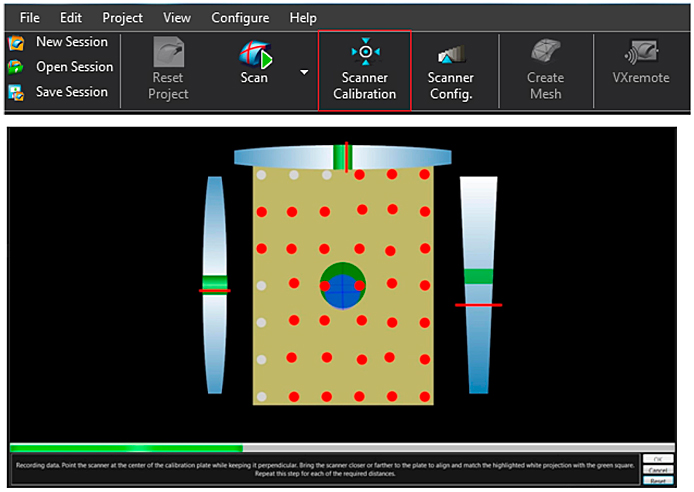Open the Edit menu
Image resolution: width=694 pixels, height=492 pixels.
tap(71, 18)
